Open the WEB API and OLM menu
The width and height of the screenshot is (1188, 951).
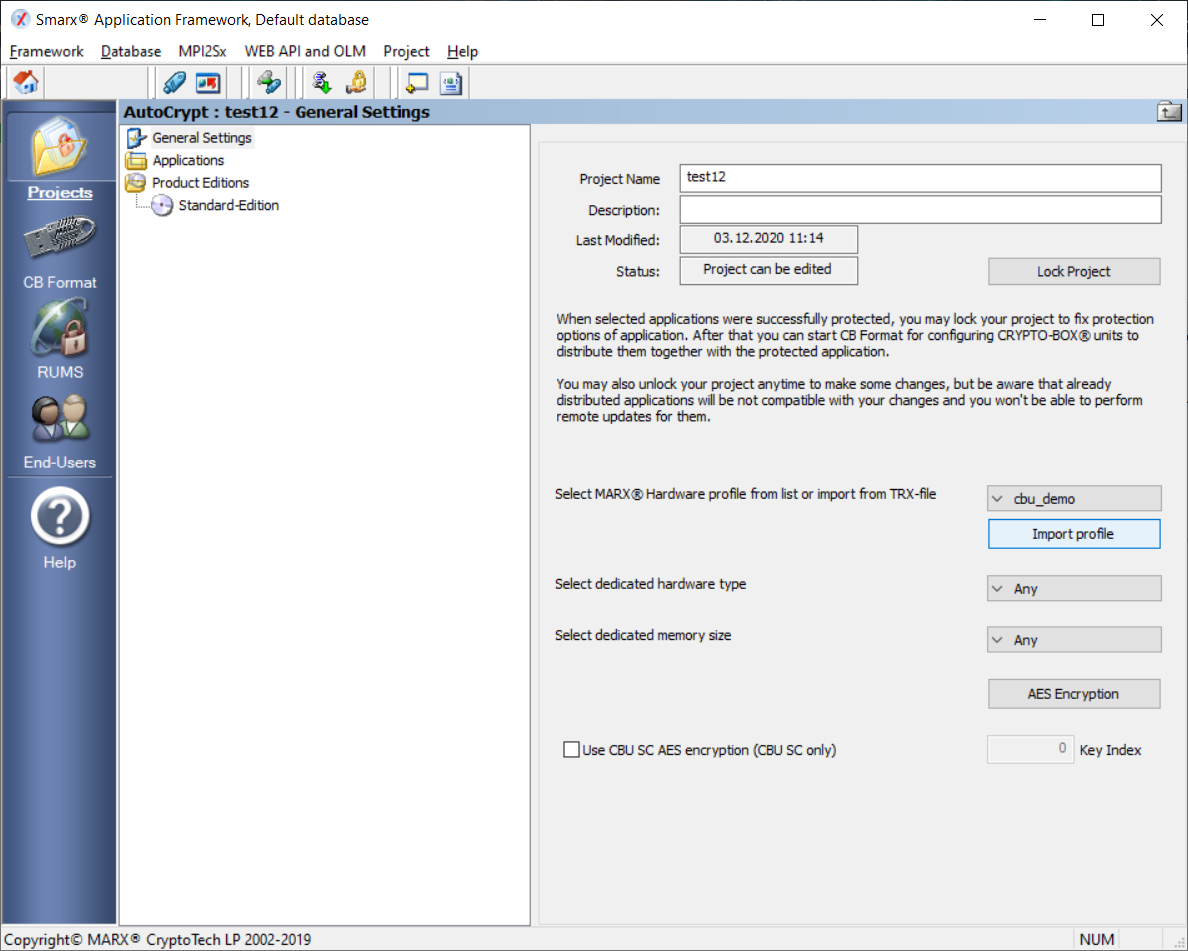(305, 51)
